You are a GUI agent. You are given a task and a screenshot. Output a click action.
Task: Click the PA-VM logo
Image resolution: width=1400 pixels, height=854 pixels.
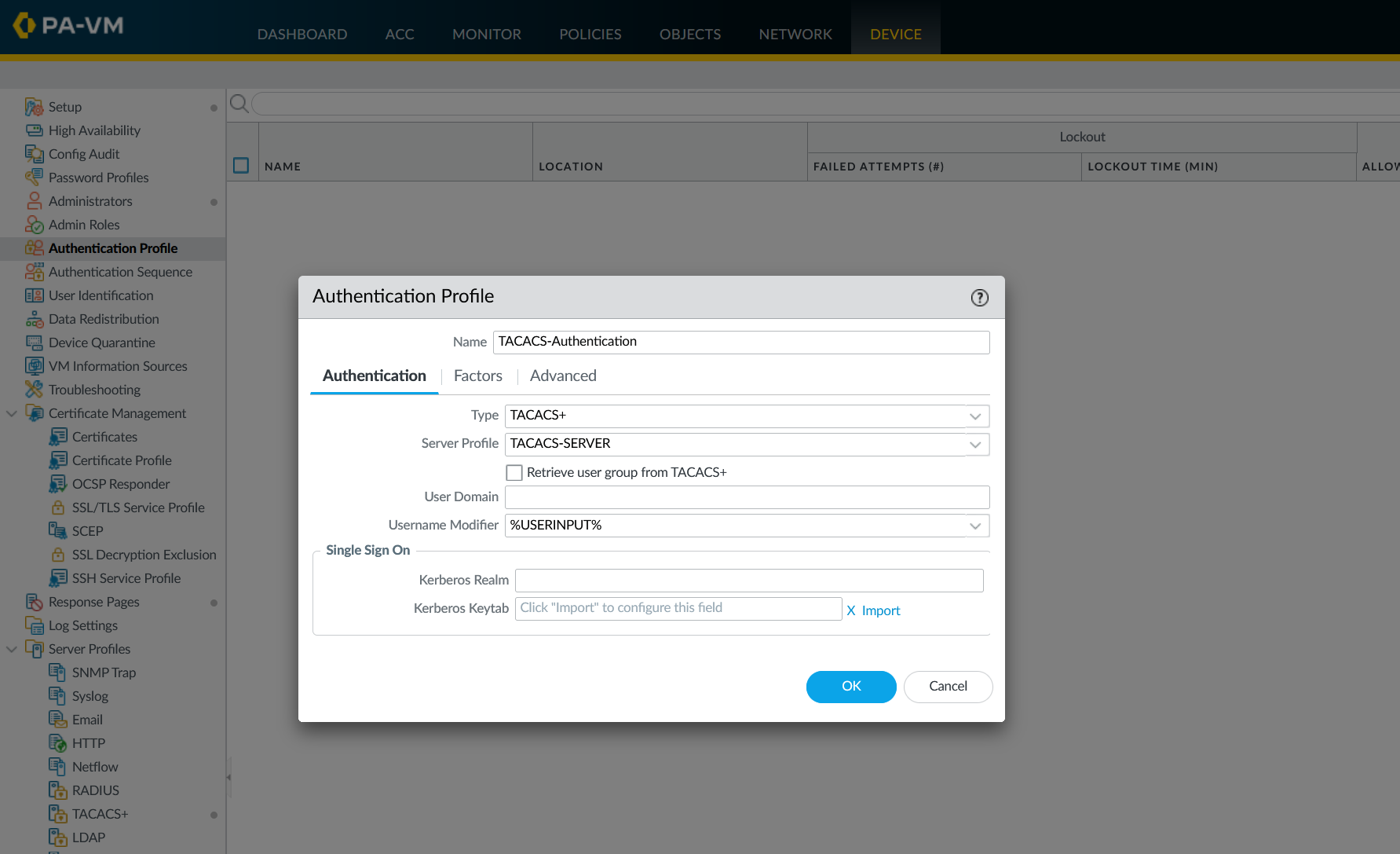click(x=69, y=25)
